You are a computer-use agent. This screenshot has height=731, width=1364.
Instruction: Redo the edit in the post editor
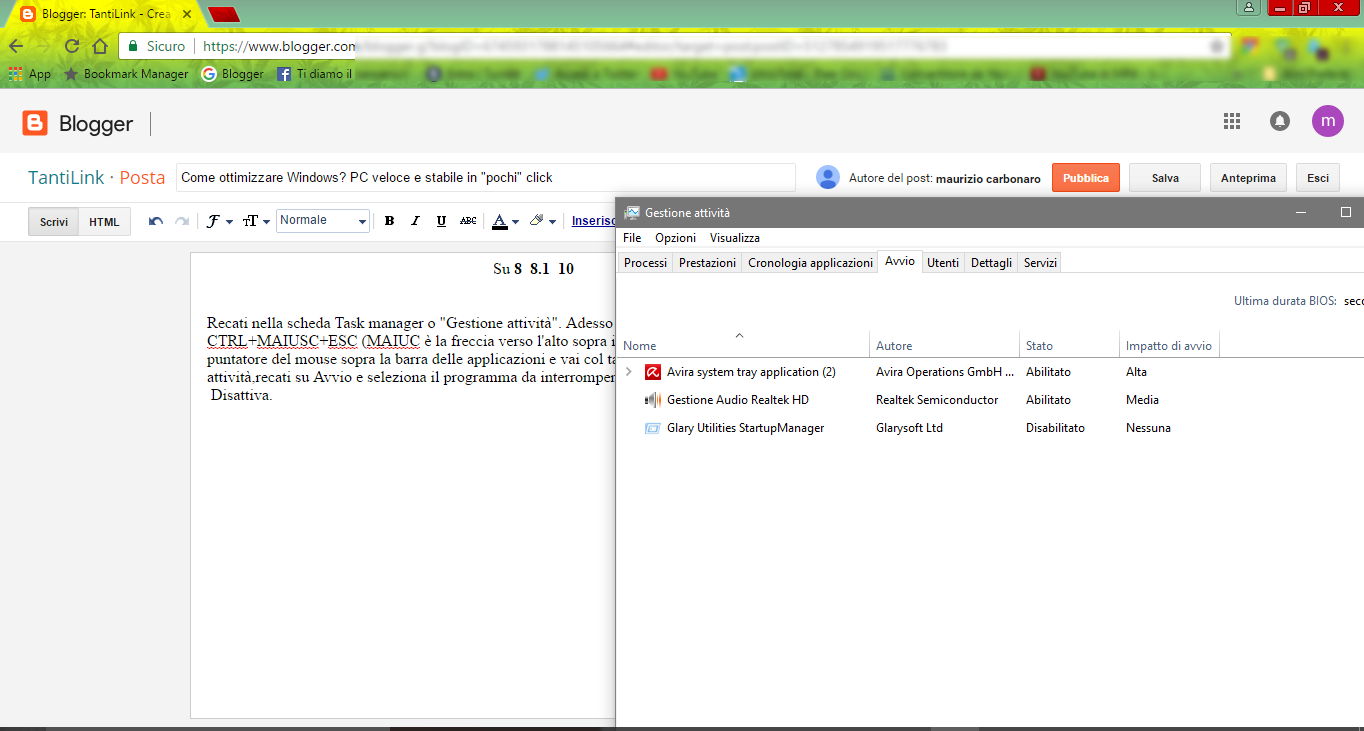[182, 221]
